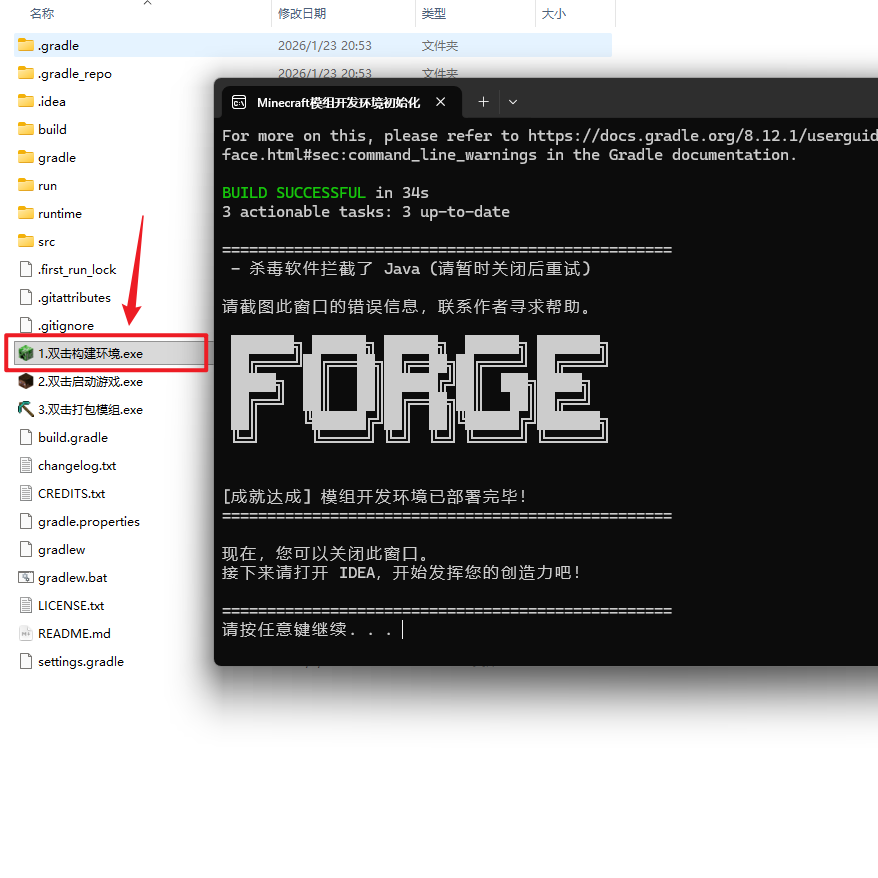Sort files by the 修改日期 column header
Image resolution: width=878 pixels, height=878 pixels.
pyautogui.click(x=302, y=13)
